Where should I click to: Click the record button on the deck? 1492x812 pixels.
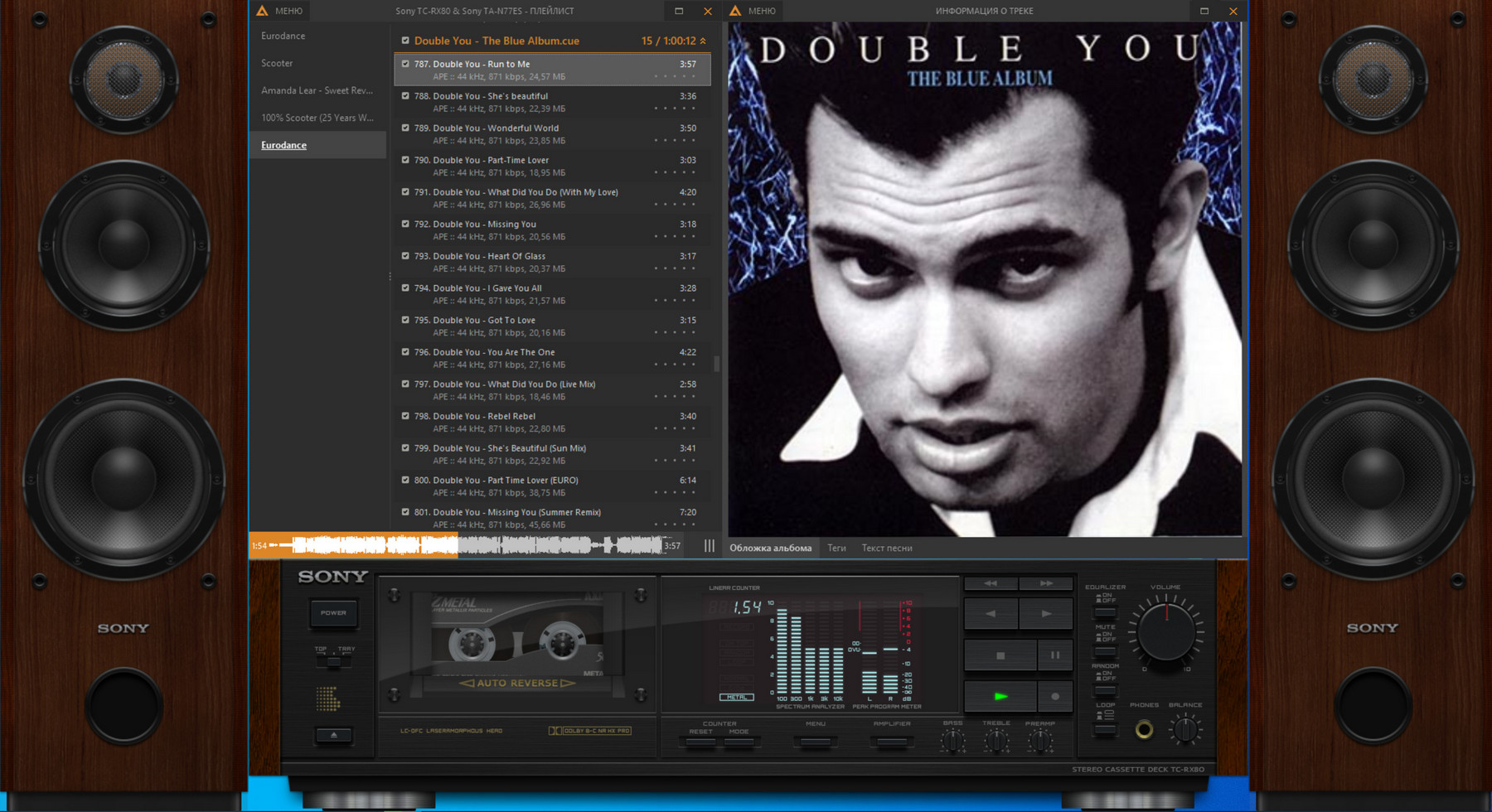1055,697
